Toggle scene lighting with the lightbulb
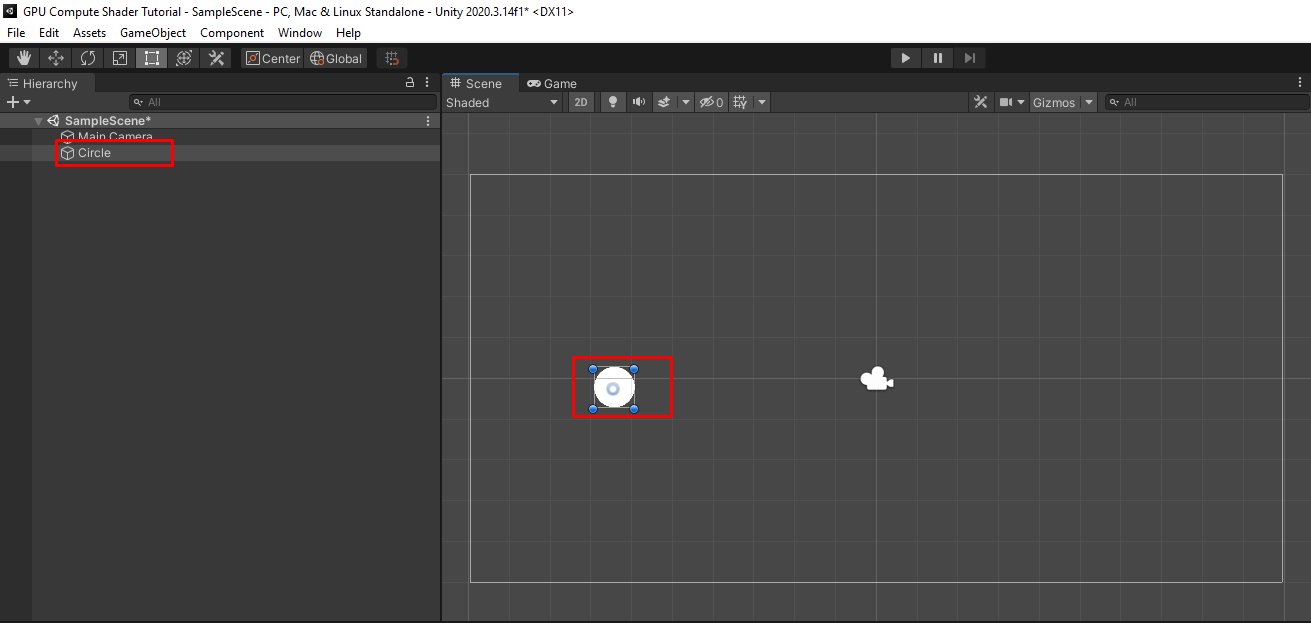This screenshot has height=623, width=1311. 613,102
